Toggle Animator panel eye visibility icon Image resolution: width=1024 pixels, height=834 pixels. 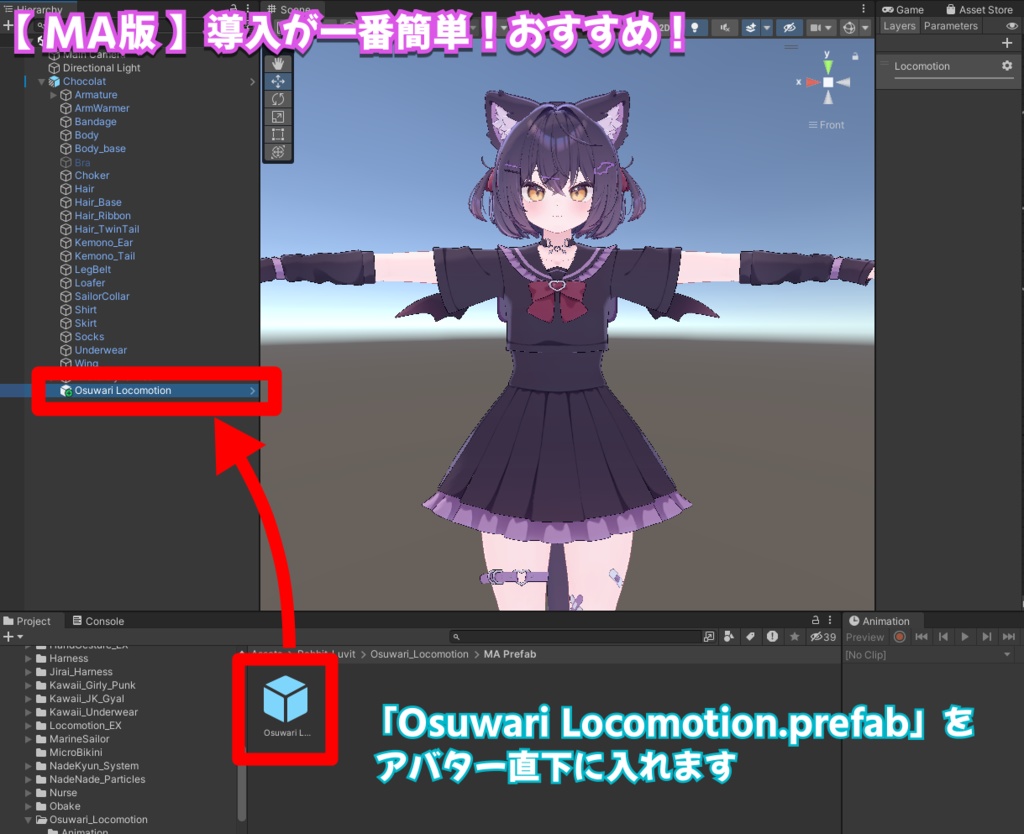pos(1012,26)
